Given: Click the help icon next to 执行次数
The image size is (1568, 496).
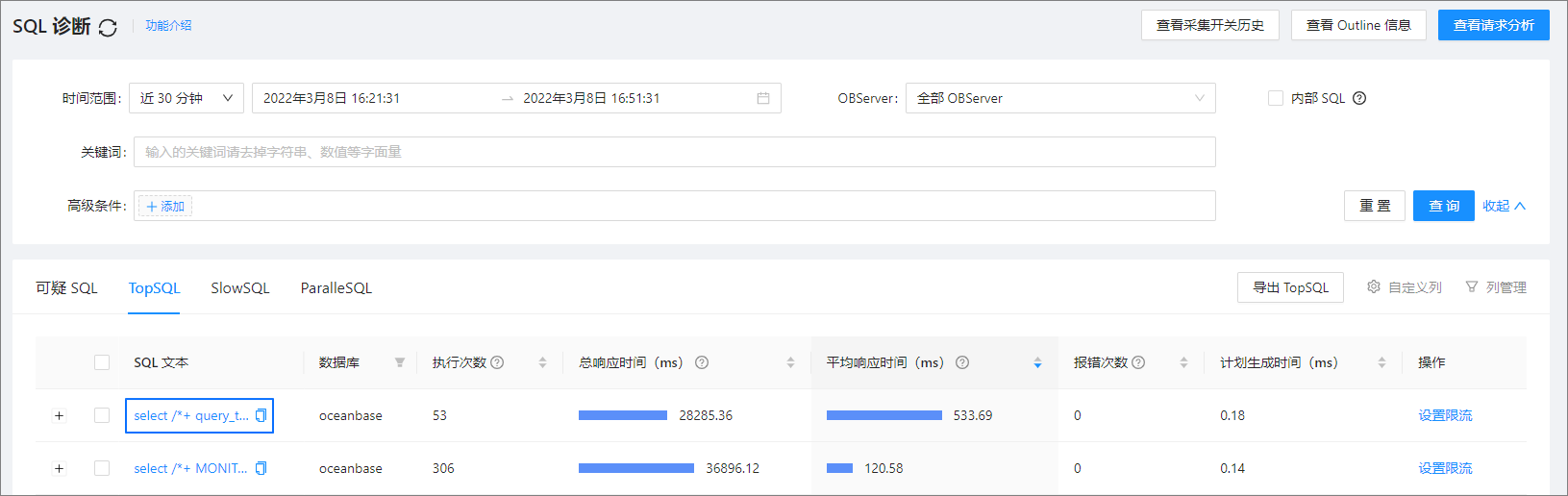Looking at the screenshot, I should coord(497,362).
